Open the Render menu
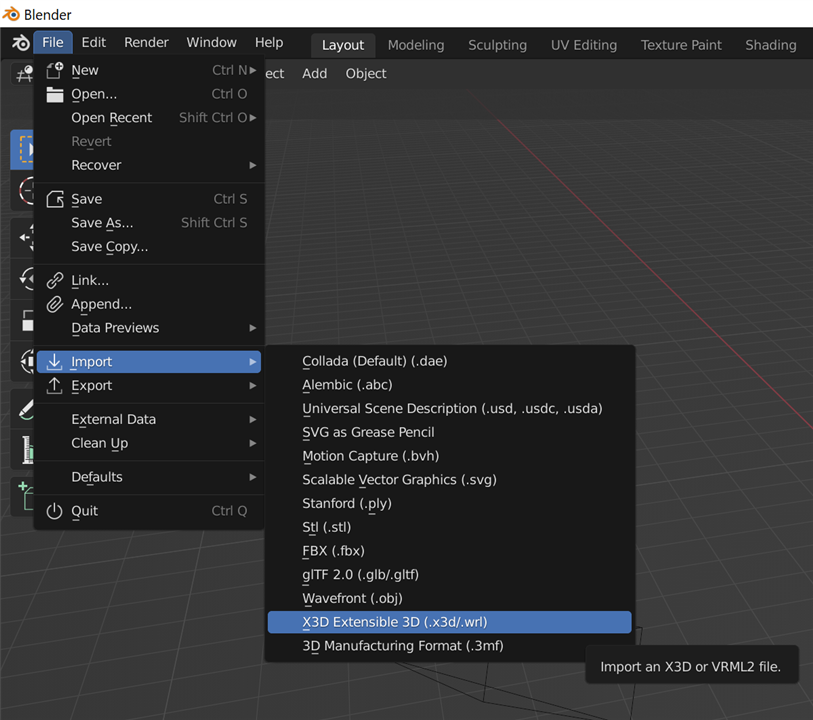Screen dimensions: 813x720 146,42
